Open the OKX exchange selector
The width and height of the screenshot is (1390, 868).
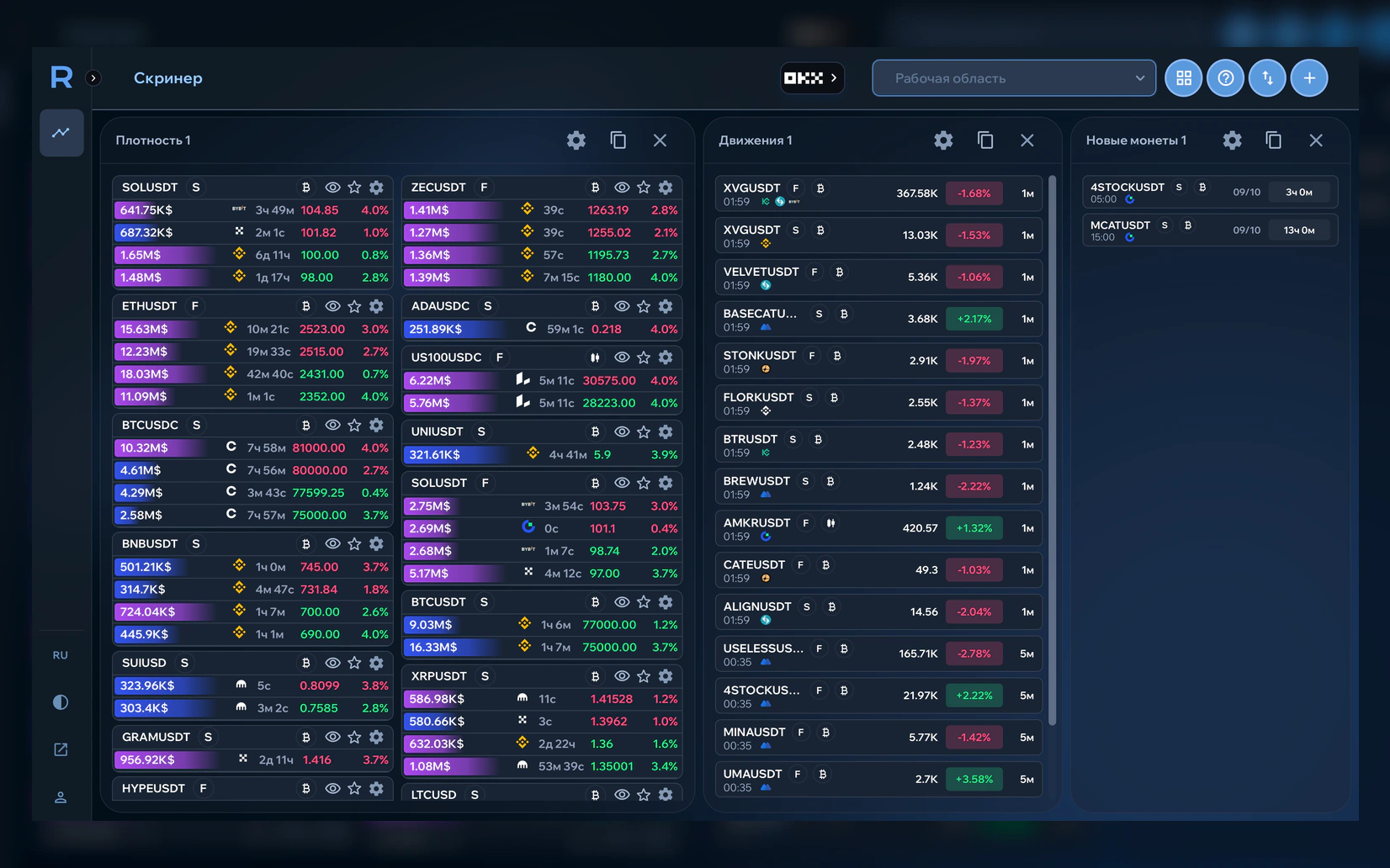click(812, 78)
